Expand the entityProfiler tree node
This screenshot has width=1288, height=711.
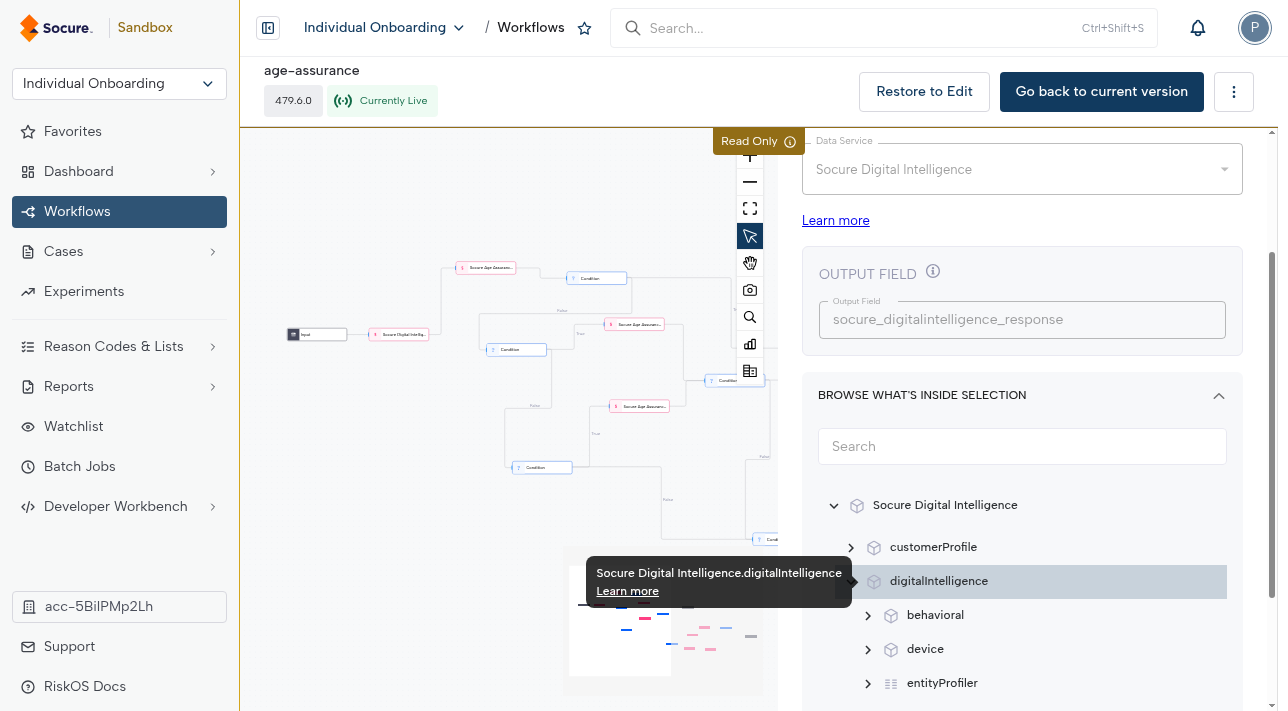coord(868,684)
